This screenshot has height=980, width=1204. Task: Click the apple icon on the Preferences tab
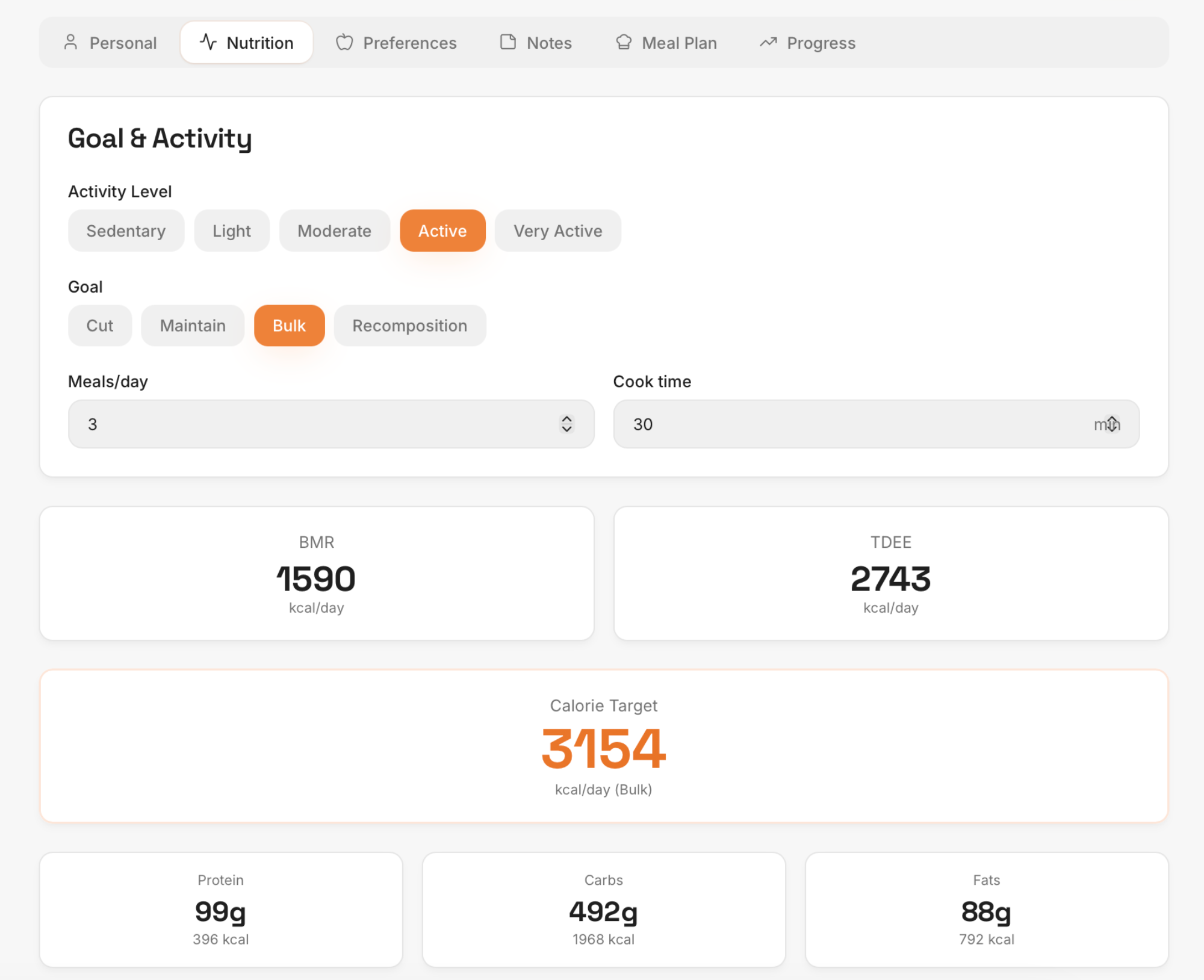(x=344, y=42)
